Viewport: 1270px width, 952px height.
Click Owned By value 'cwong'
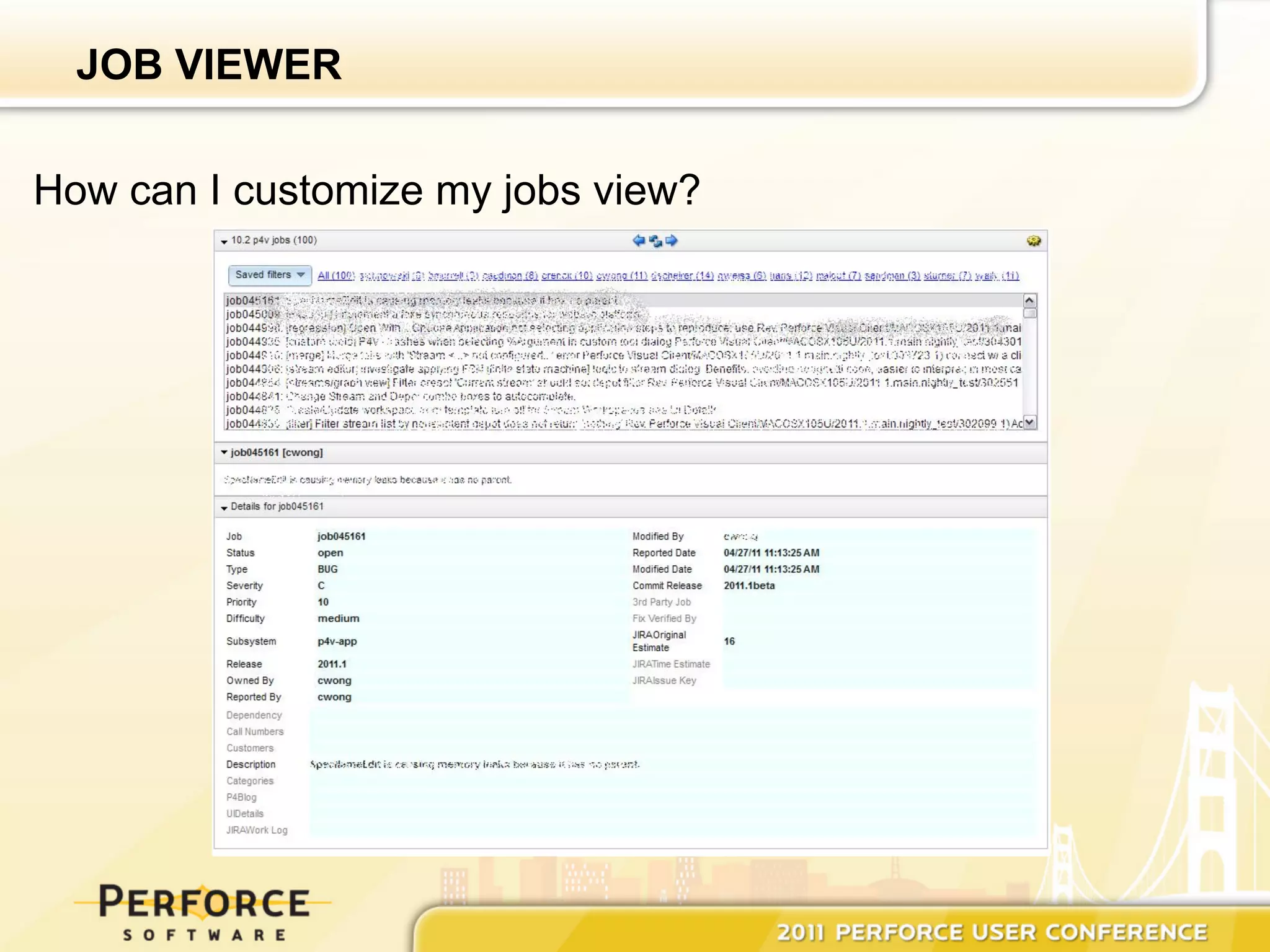coord(334,681)
